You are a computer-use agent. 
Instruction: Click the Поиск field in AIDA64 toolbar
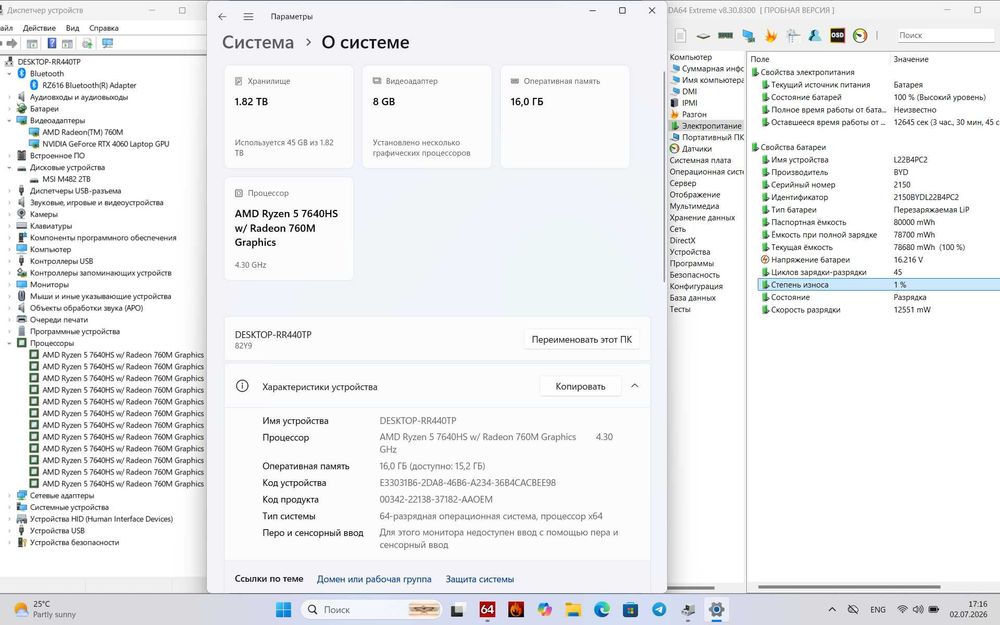point(946,36)
